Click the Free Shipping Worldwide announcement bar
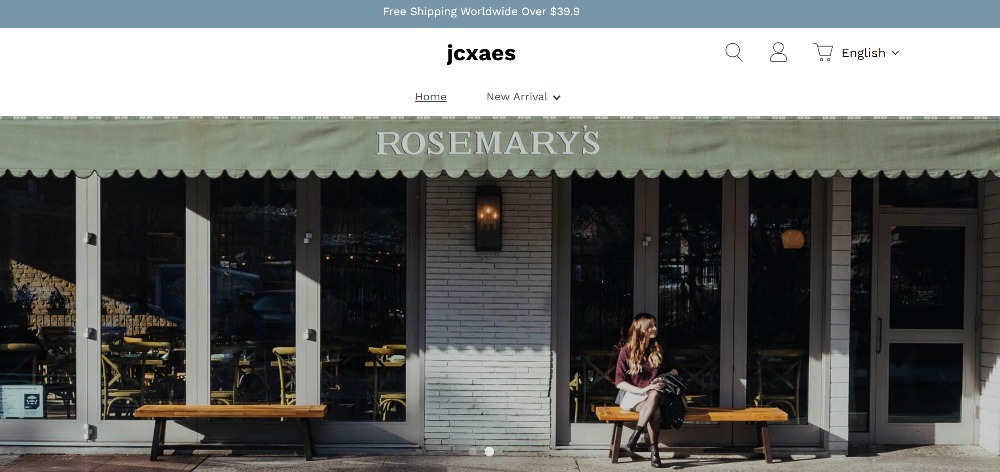Viewport: 1000px width, 472px height. click(500, 13)
